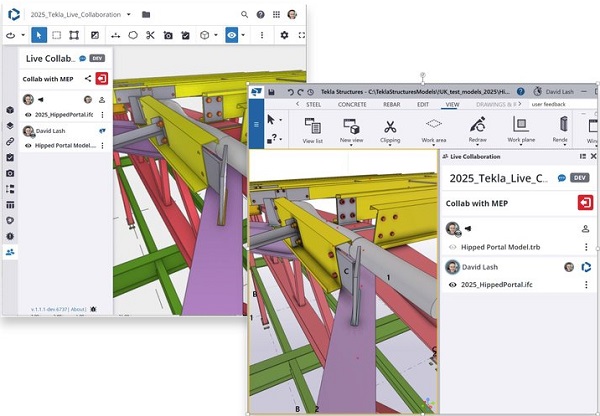Expand the Redraw dropdown

[x=478, y=145]
